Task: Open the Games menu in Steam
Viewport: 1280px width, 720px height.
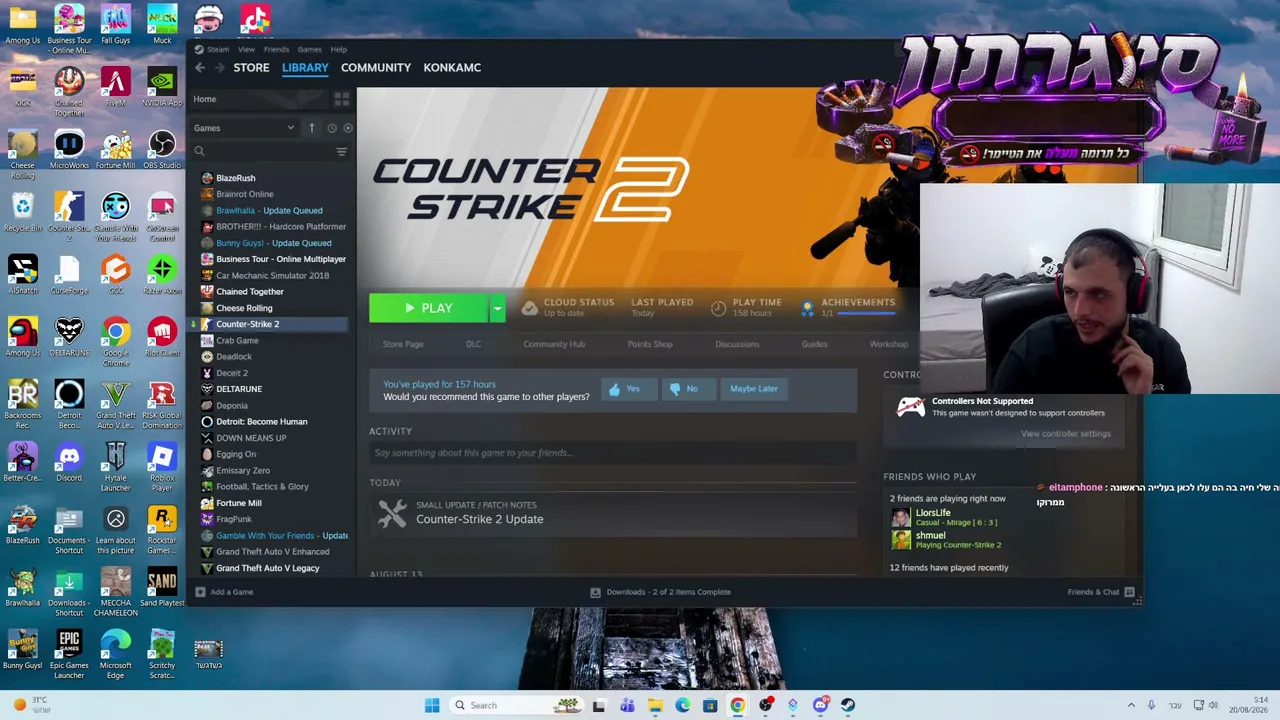Action: click(x=309, y=49)
